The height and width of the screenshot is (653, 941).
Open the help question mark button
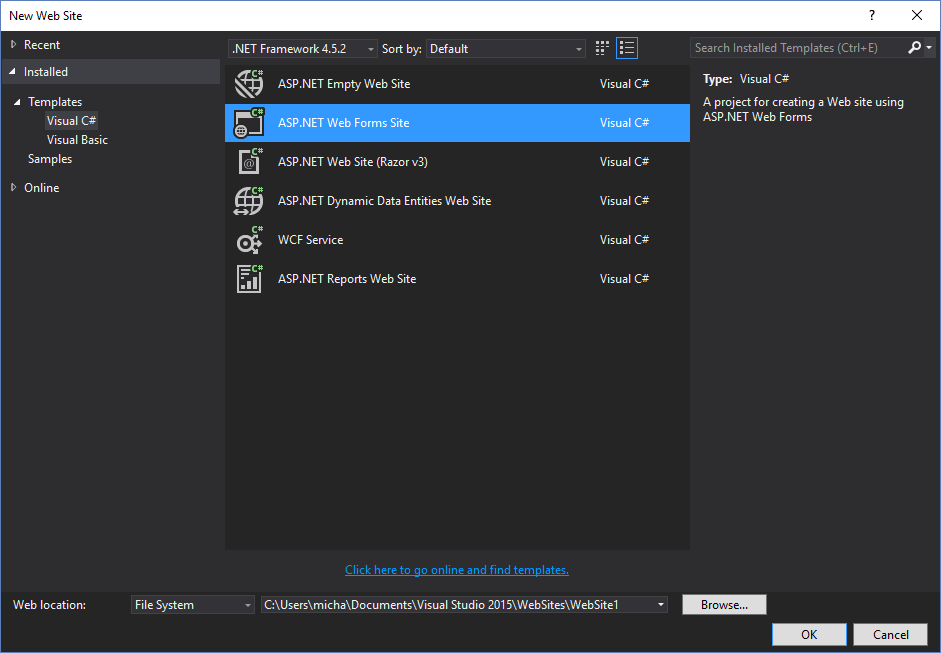[x=872, y=16]
